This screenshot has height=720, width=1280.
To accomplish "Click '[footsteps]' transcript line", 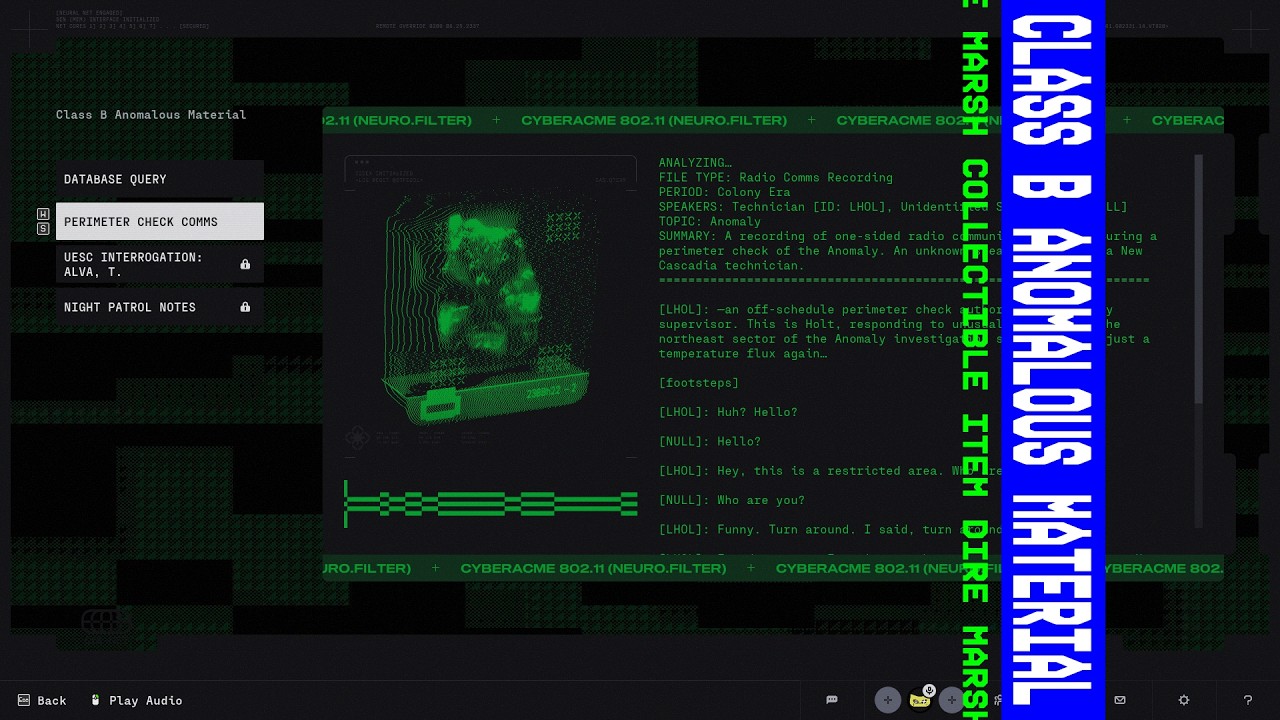I will pyautogui.click(x=699, y=383).
